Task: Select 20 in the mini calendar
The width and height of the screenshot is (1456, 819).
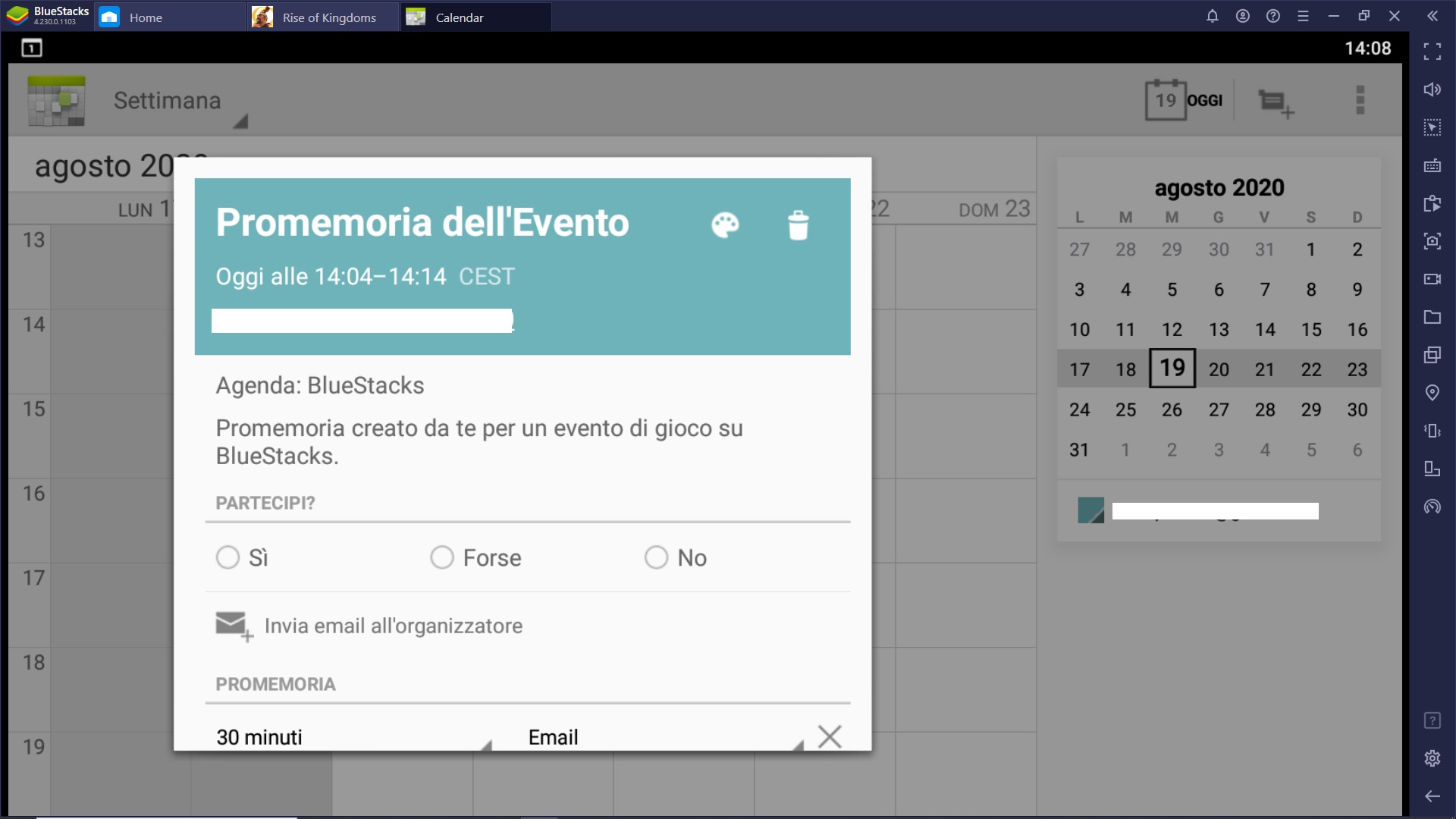Action: tap(1219, 369)
